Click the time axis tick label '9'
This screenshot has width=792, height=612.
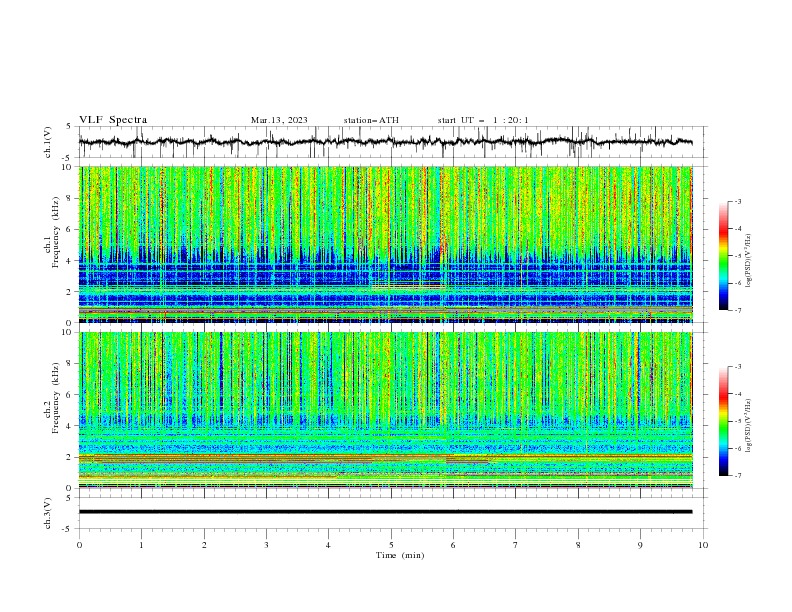pyautogui.click(x=640, y=545)
